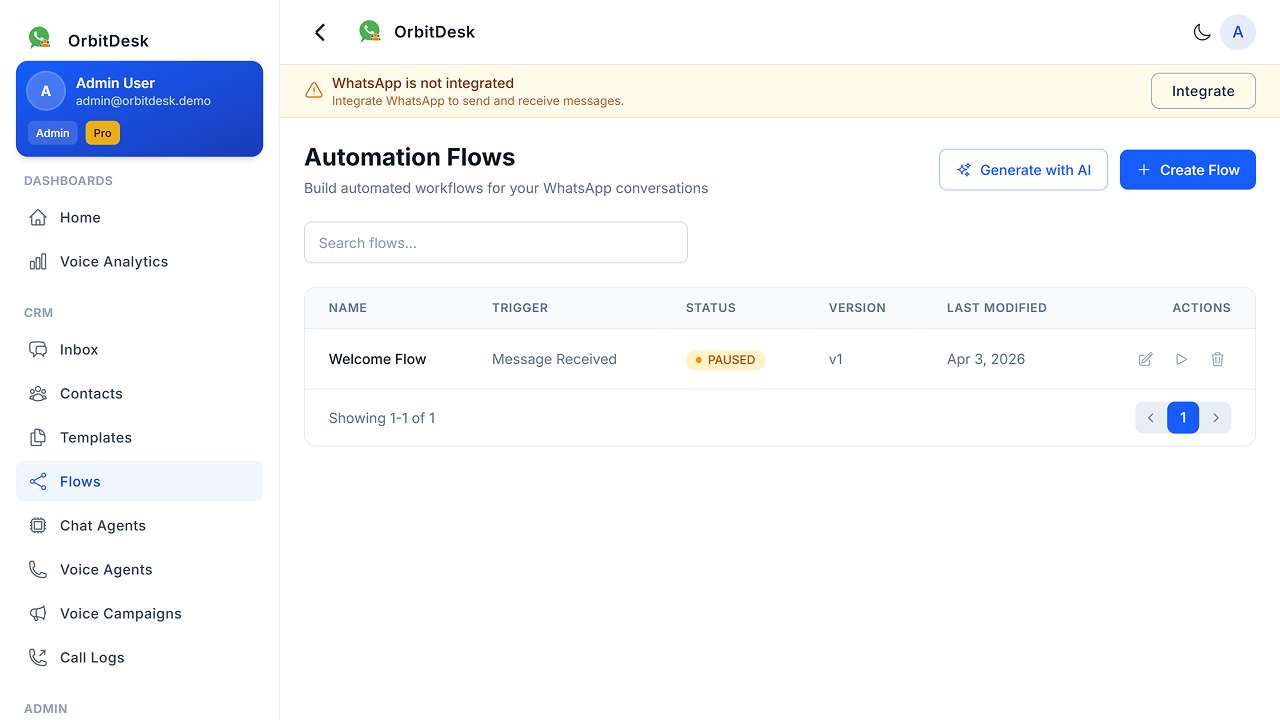The width and height of the screenshot is (1280, 720).
Task: Click the Create Flow button
Action: click(x=1187, y=170)
